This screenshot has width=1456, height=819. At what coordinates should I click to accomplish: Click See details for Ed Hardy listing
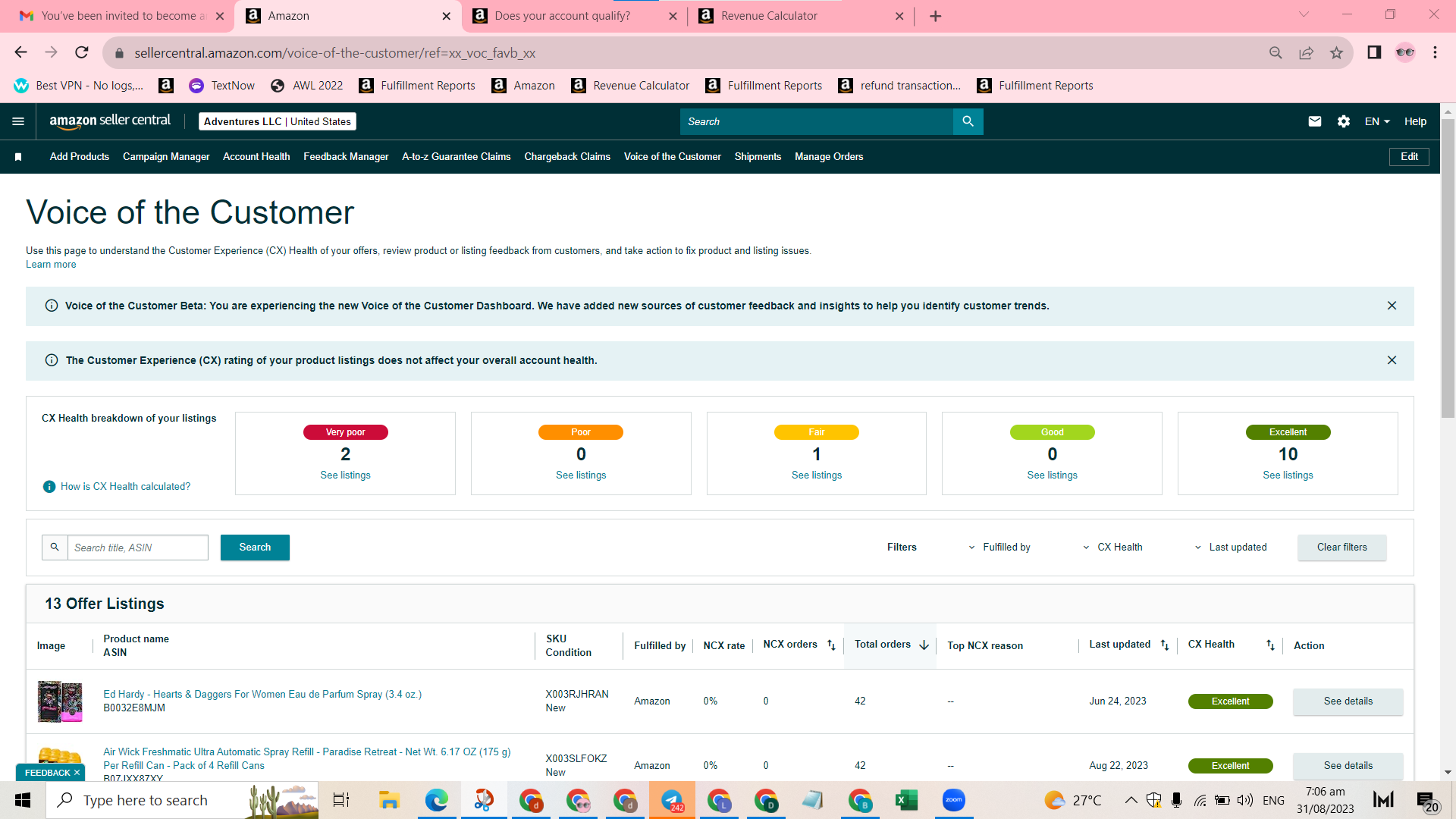[1348, 701]
